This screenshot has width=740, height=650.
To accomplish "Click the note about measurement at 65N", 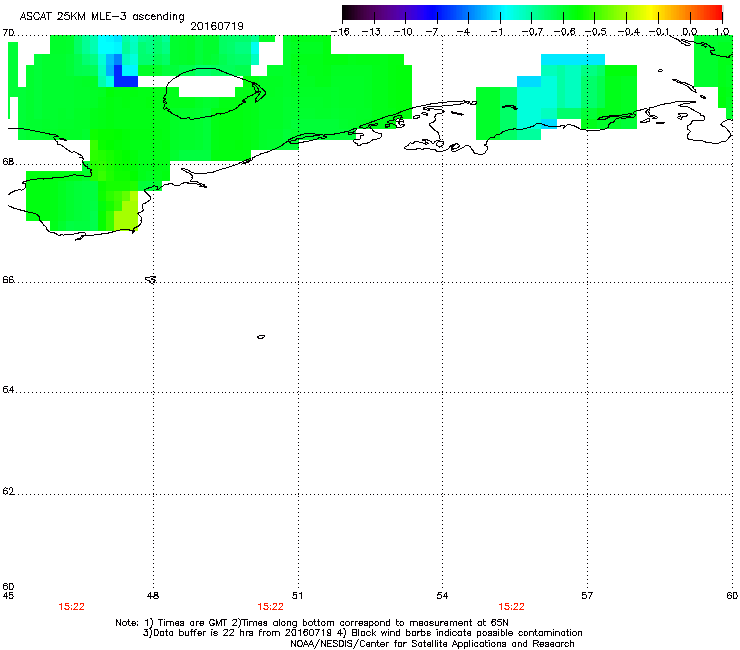I will 370,623.
